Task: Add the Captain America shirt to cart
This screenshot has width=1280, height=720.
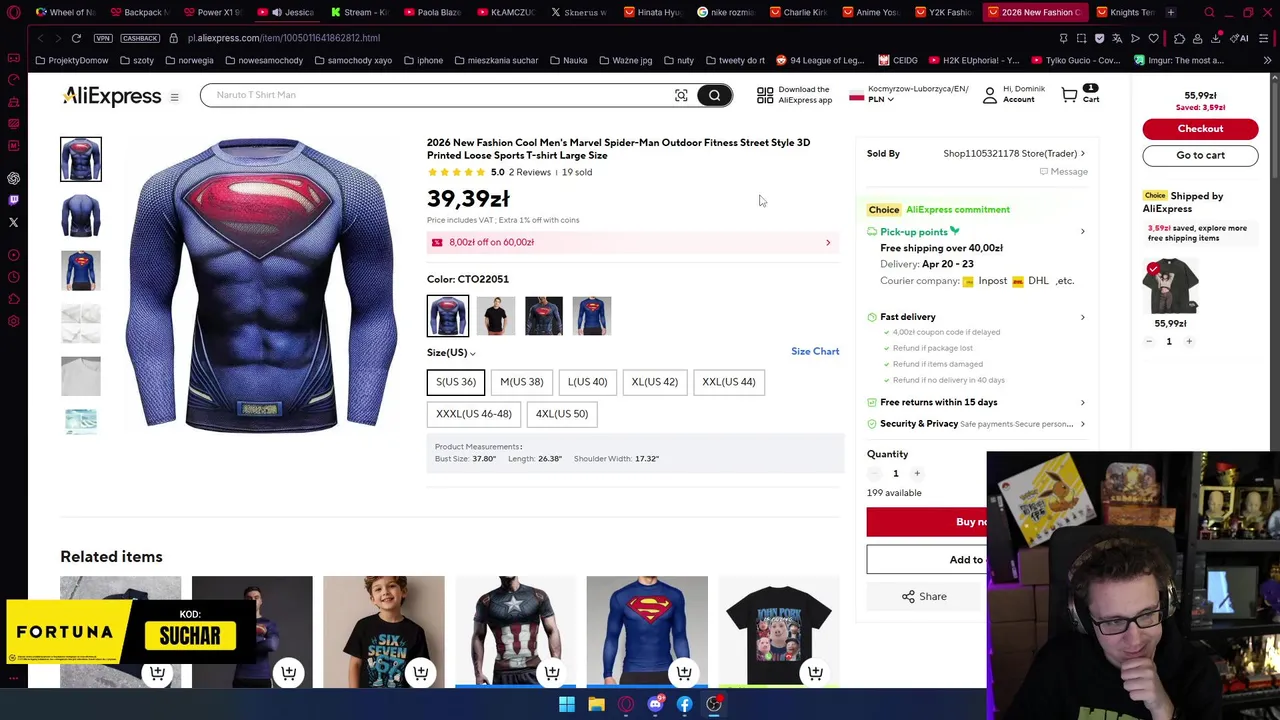Action: coord(552,673)
